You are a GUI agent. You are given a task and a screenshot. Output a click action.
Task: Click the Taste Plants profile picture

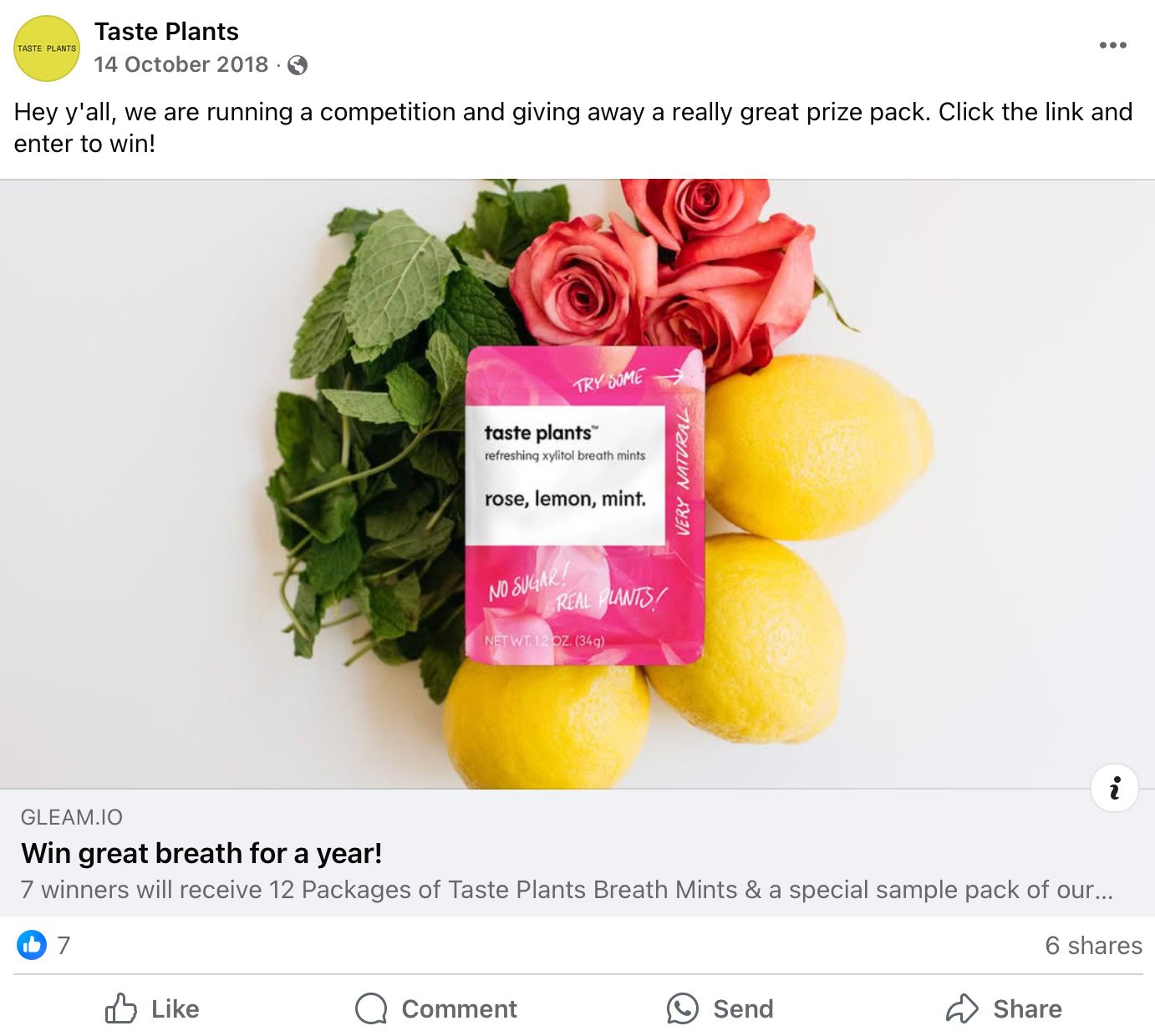(x=47, y=47)
